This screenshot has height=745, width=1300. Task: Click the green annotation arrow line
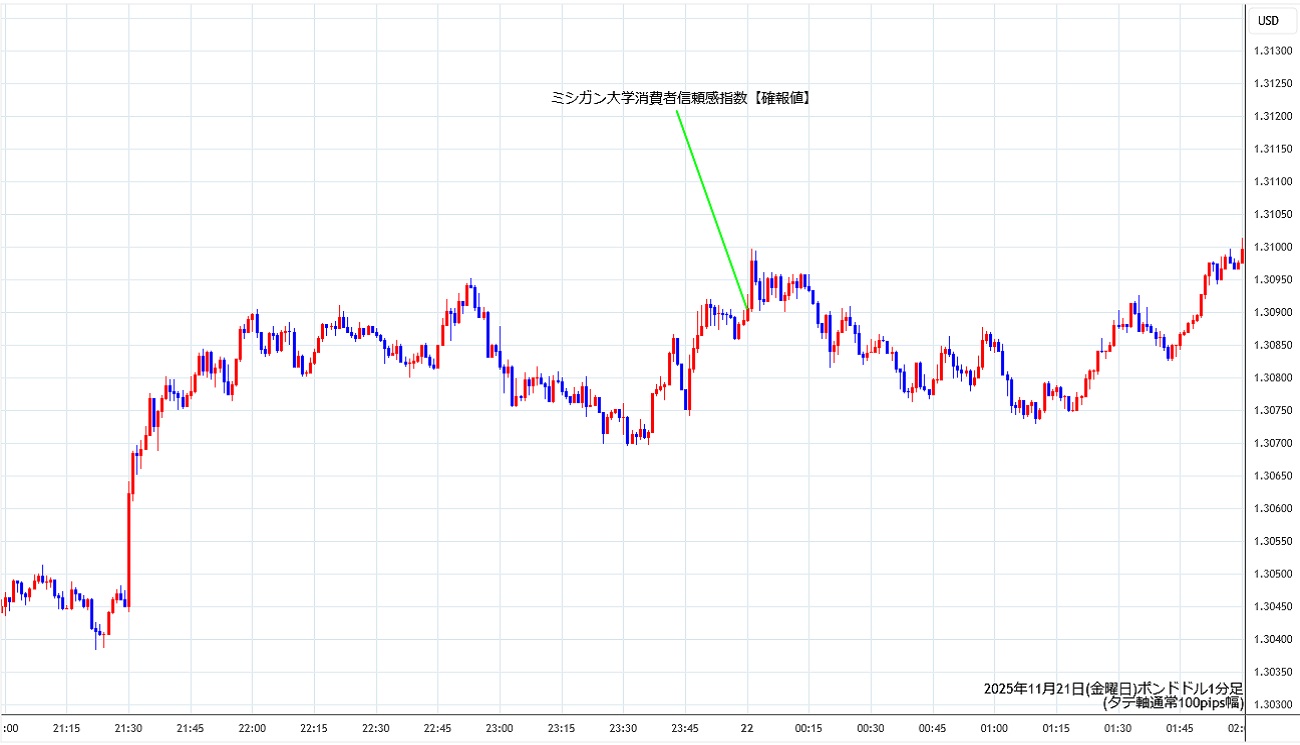[x=712, y=210]
